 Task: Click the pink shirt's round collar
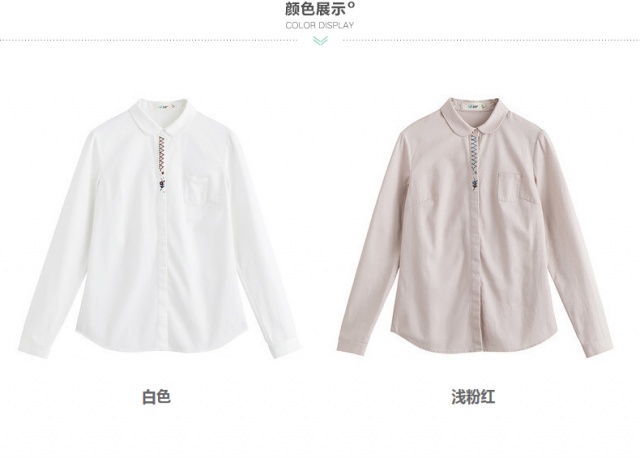pos(473,115)
